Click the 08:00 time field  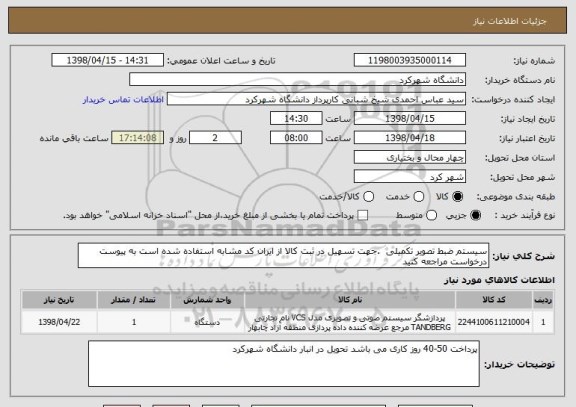point(296,138)
